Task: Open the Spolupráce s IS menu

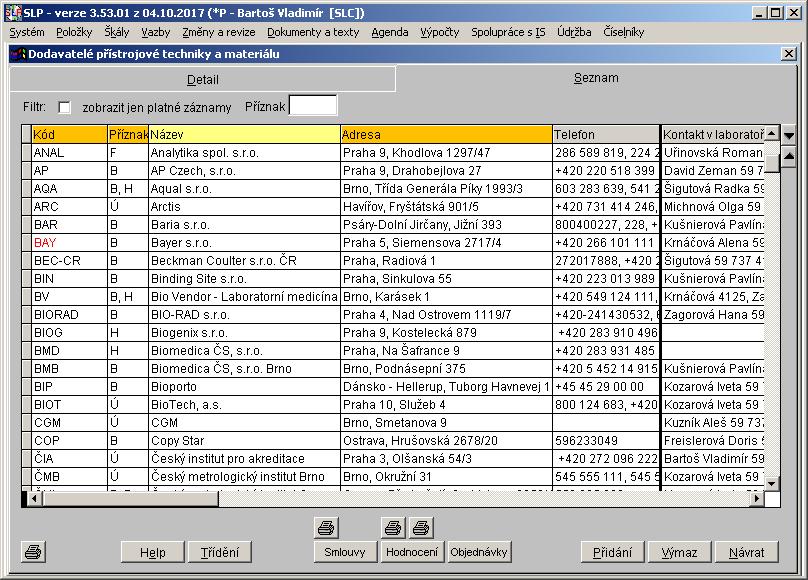Action: (x=508, y=32)
